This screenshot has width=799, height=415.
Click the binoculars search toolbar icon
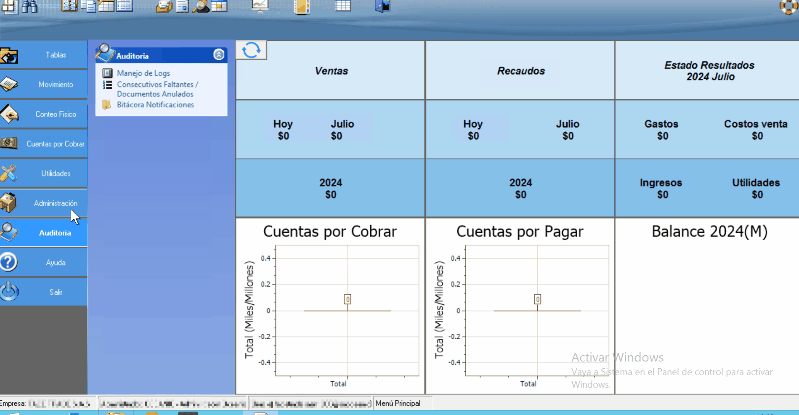coord(29,6)
